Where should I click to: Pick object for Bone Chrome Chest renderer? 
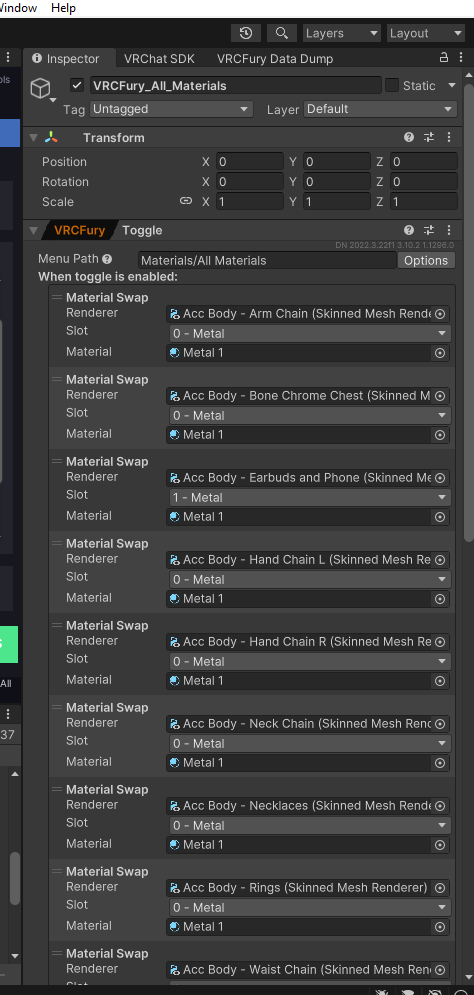tap(440, 395)
